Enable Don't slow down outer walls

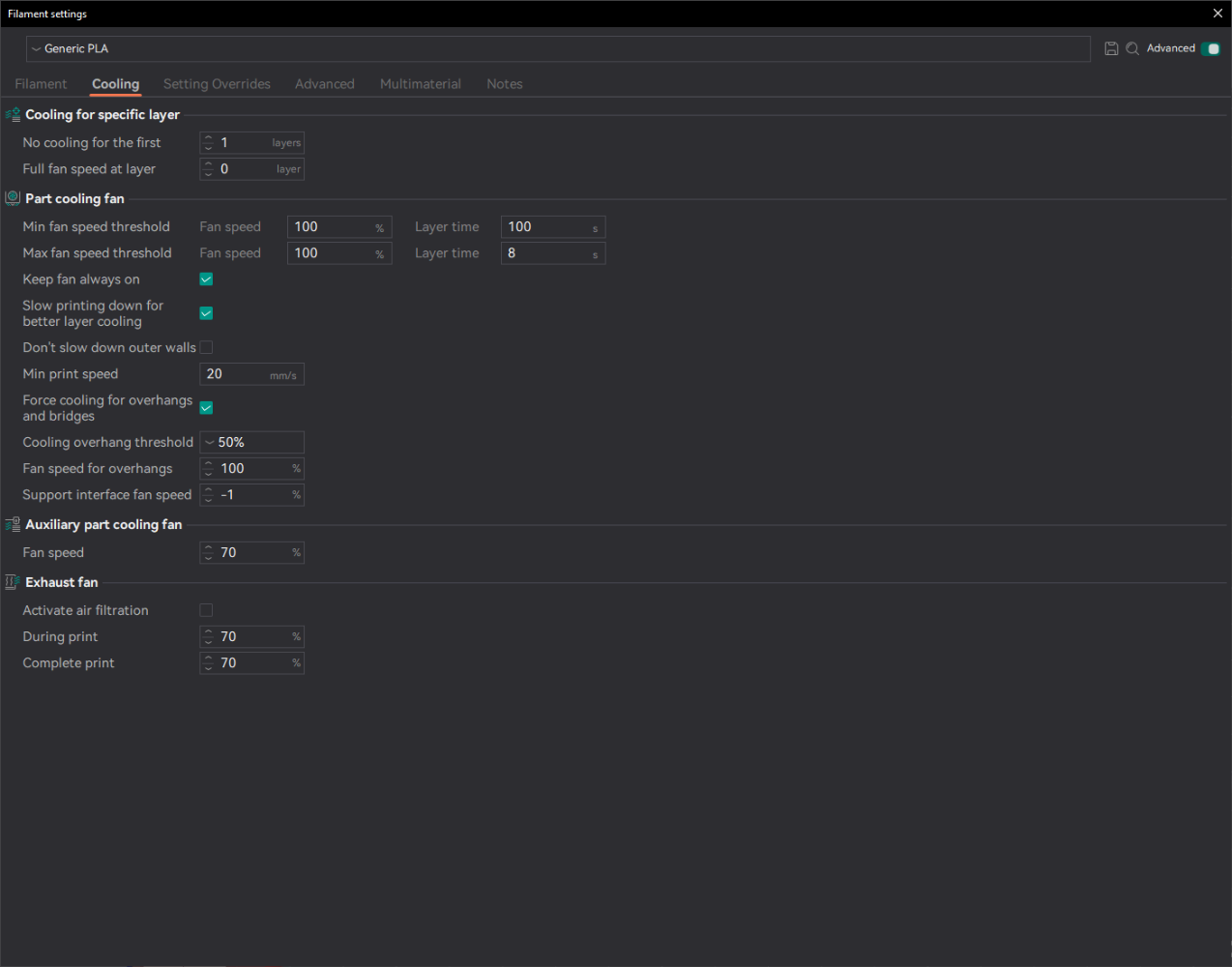point(206,347)
